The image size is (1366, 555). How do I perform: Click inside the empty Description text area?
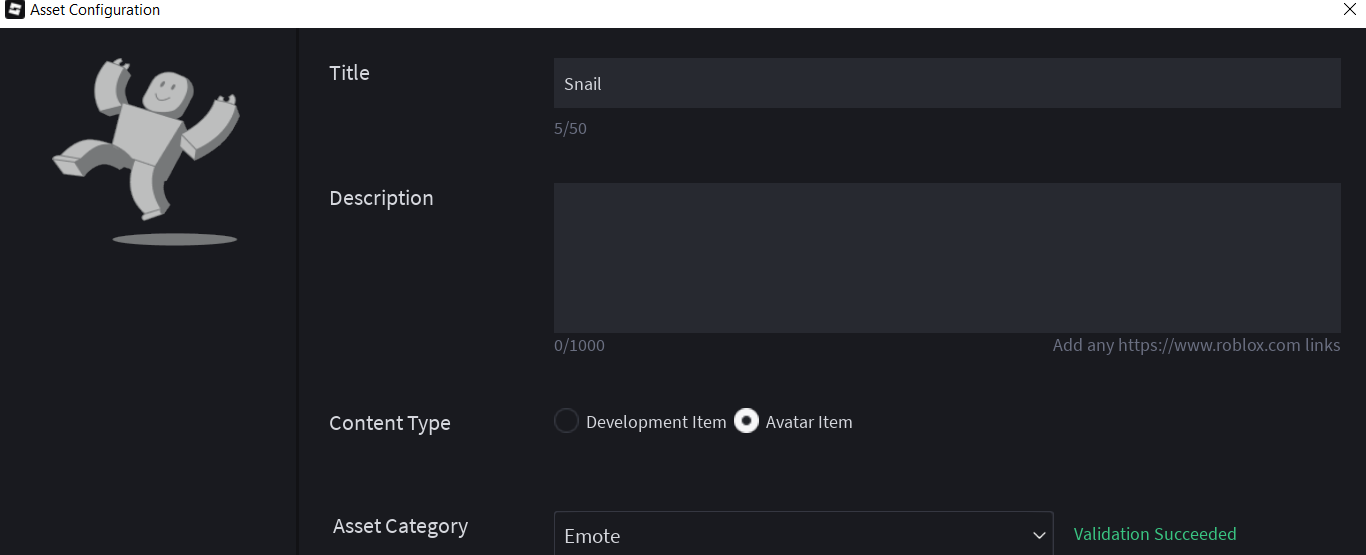[x=947, y=258]
